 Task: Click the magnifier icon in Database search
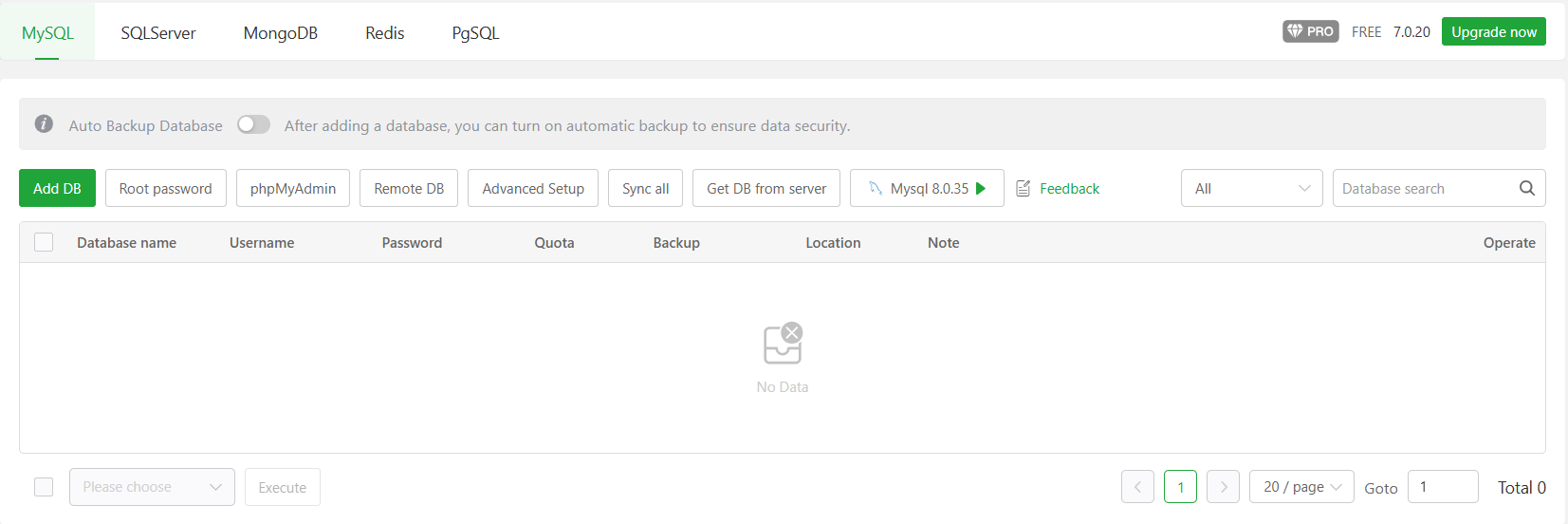(x=1526, y=188)
